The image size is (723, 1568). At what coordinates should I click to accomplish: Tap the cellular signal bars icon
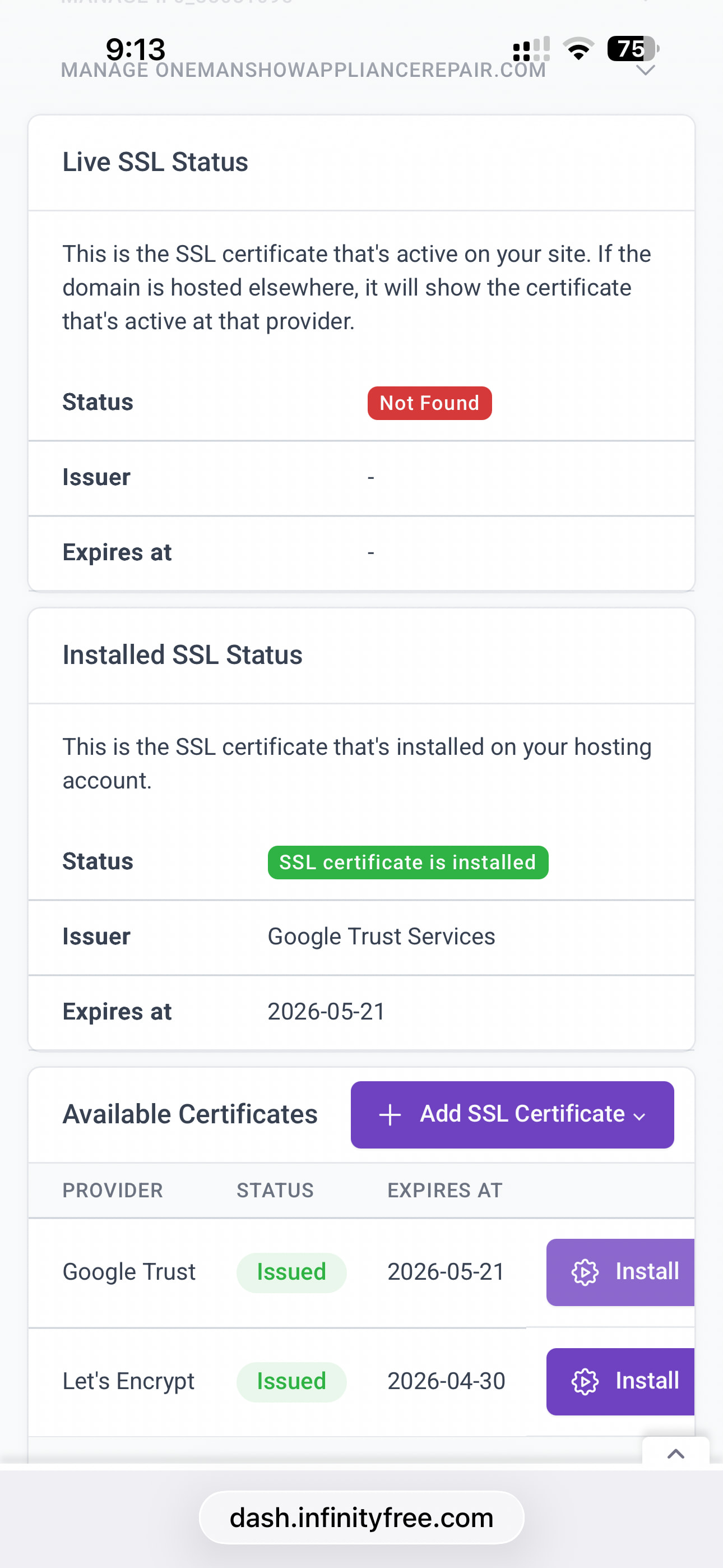coord(531,49)
